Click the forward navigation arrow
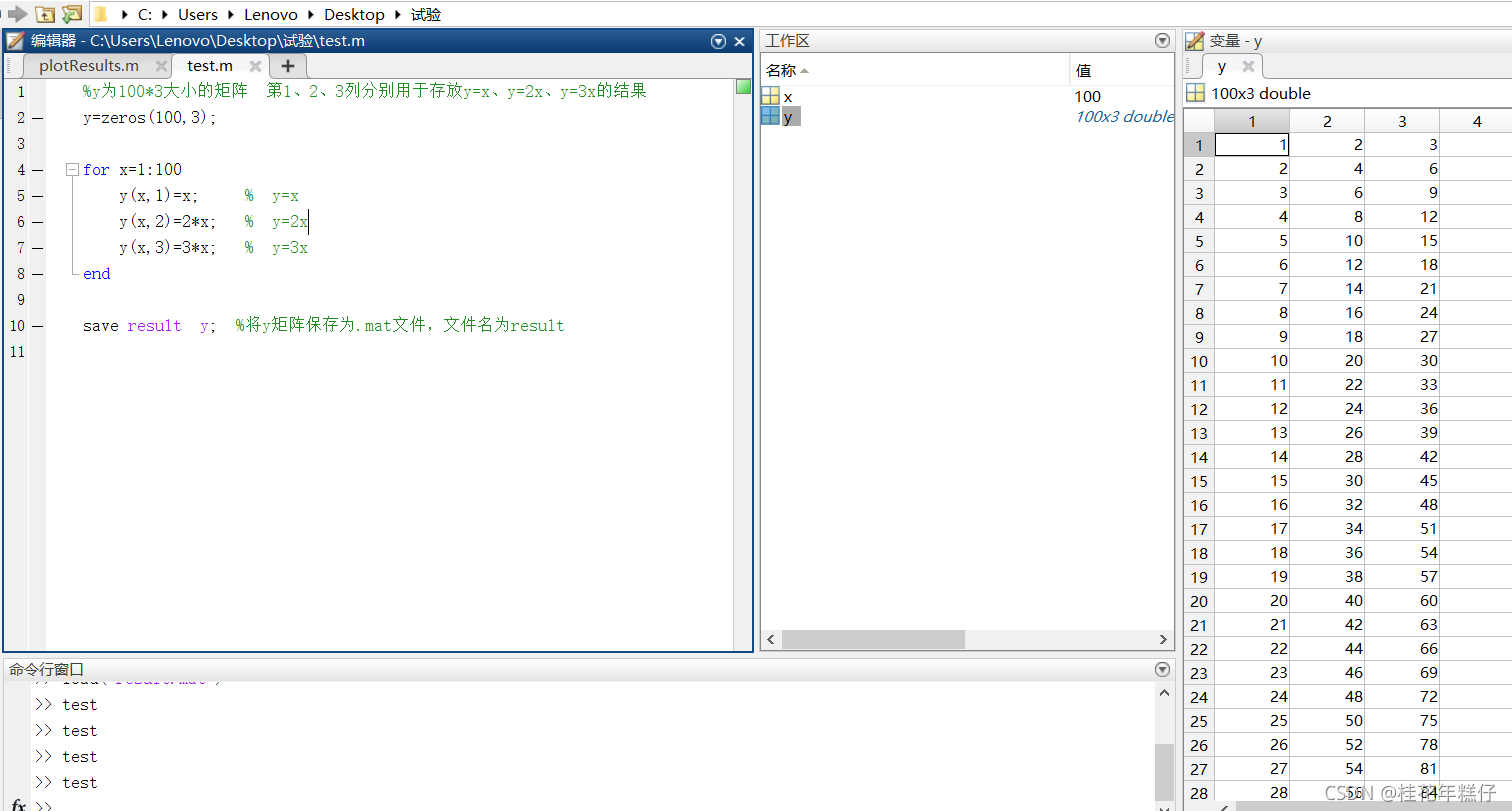1512x811 pixels. click(x=17, y=14)
